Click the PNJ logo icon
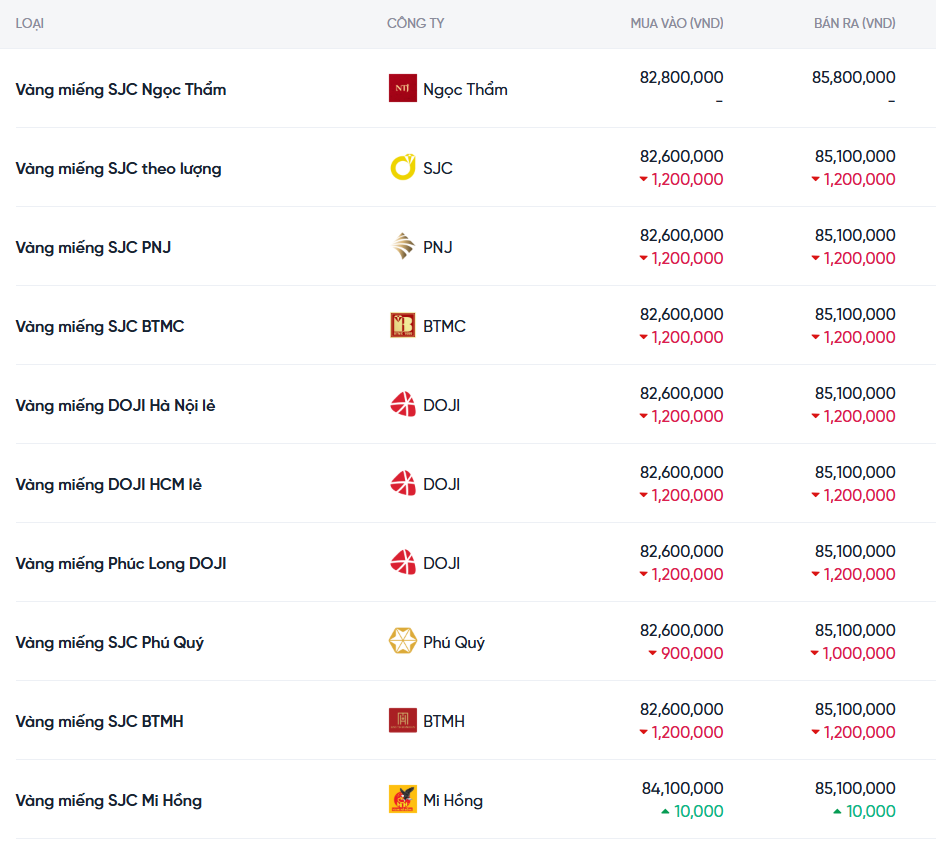 pyautogui.click(x=403, y=246)
